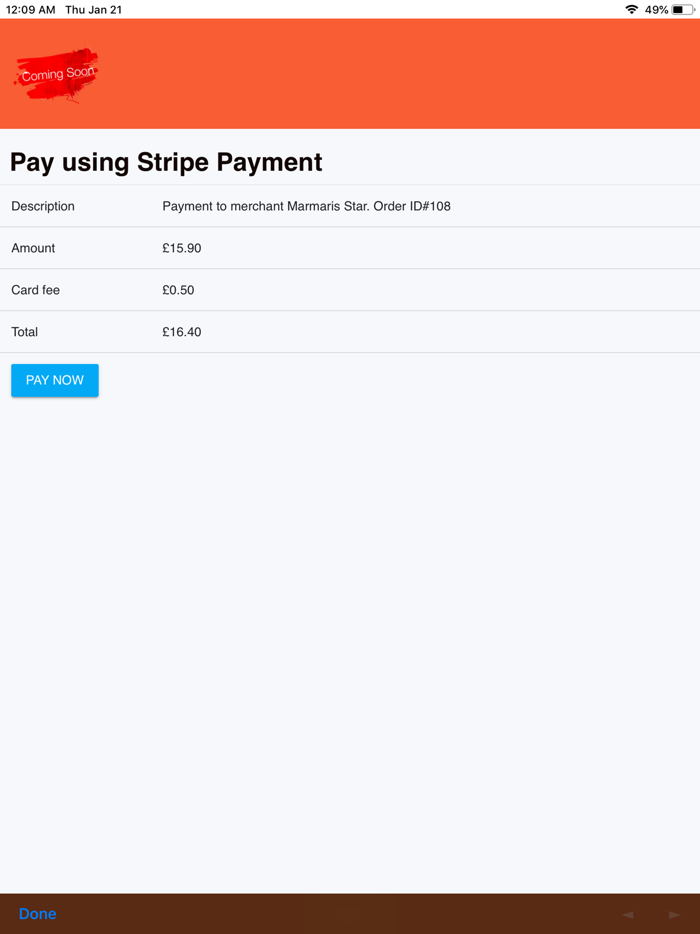Tap the £16.40 total value
This screenshot has width=700, height=934.
[x=182, y=332]
